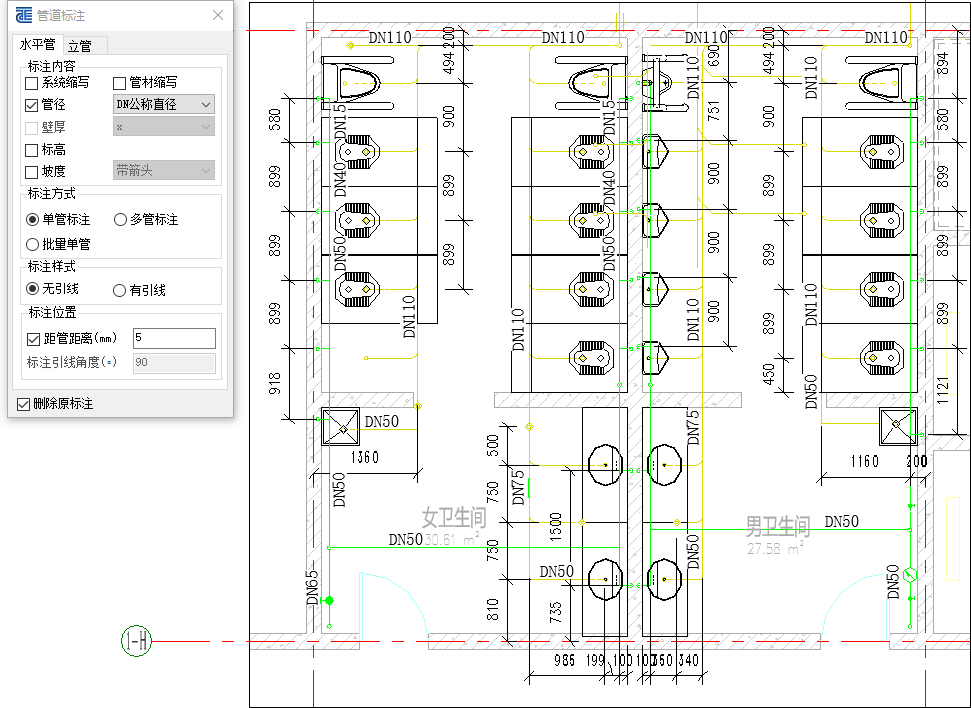Switch to the 立管 tab
The image size is (971, 708).
click(80, 46)
